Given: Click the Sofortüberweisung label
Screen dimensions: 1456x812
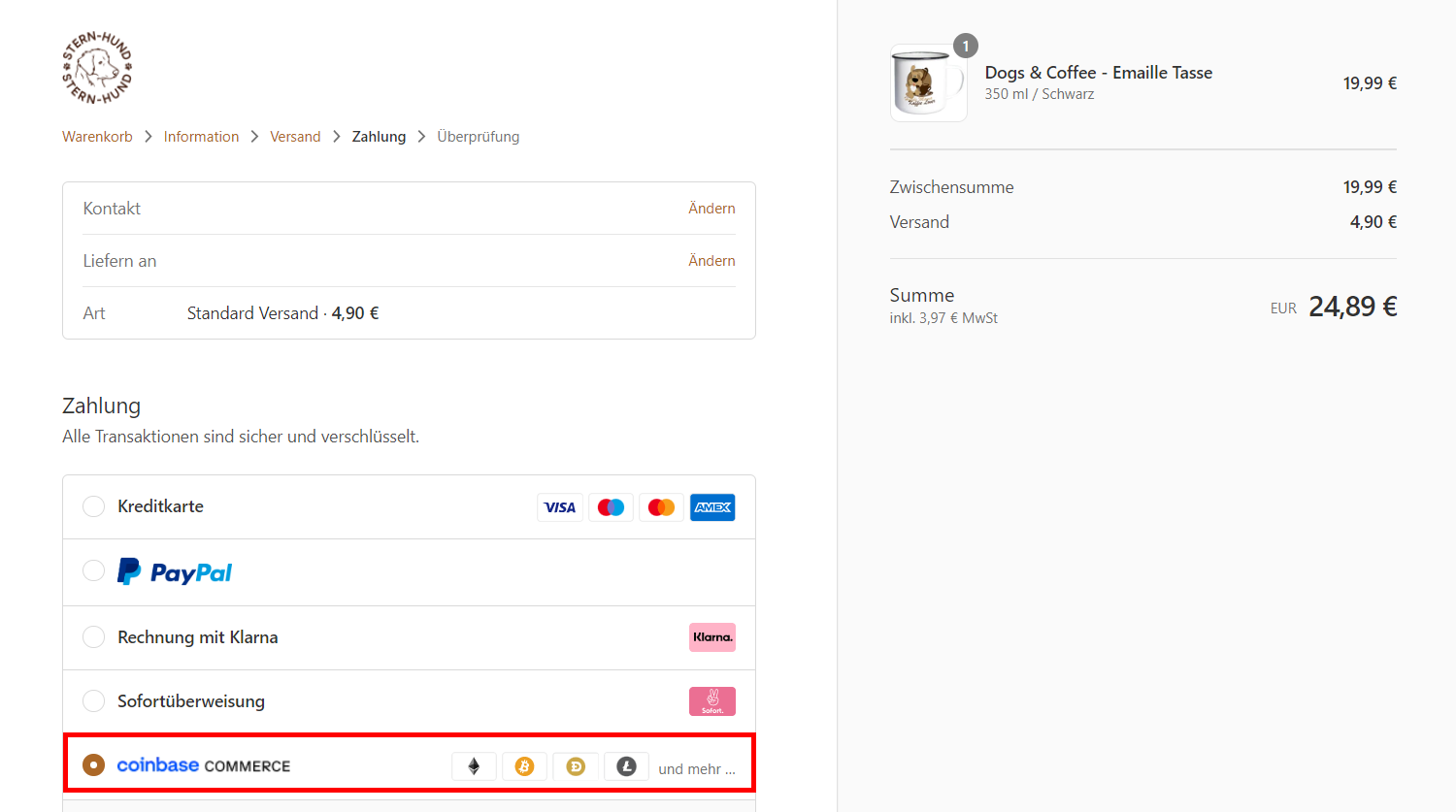Looking at the screenshot, I should coord(191,701).
